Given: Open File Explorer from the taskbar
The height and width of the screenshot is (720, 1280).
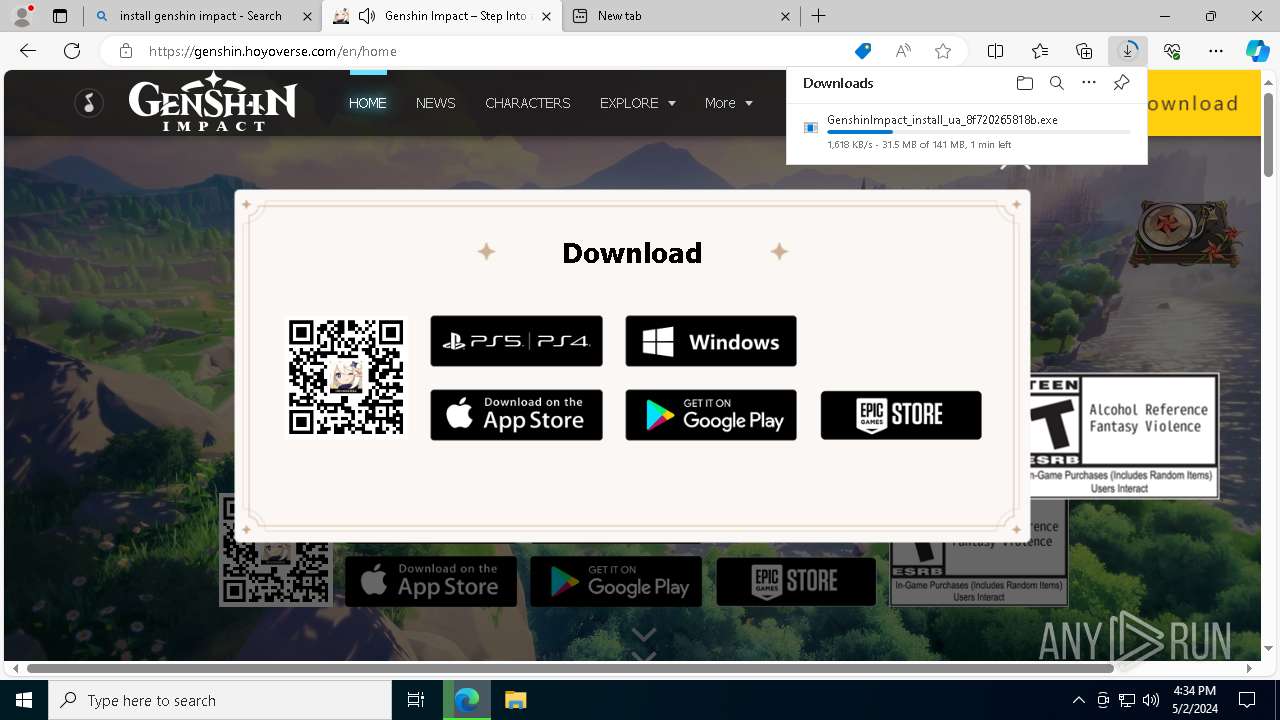Looking at the screenshot, I should click(x=515, y=700).
